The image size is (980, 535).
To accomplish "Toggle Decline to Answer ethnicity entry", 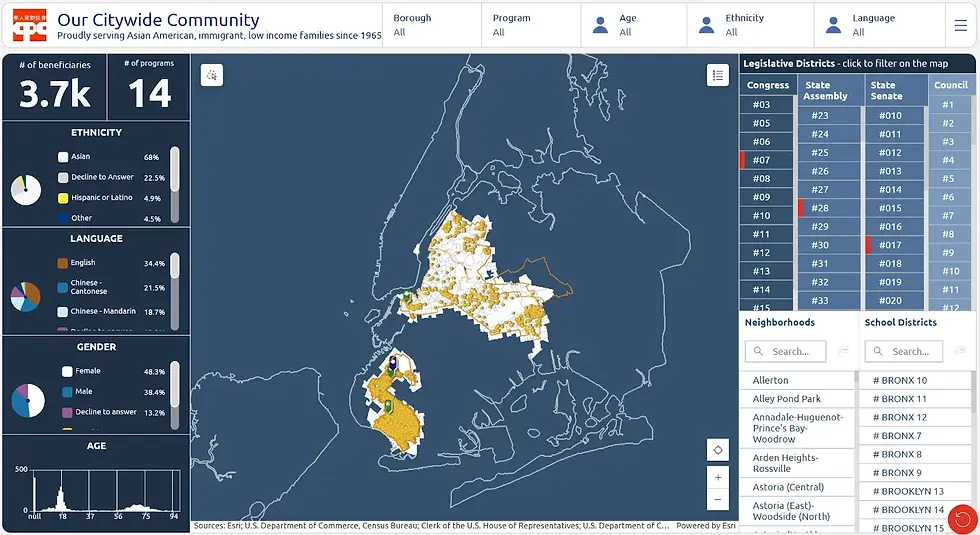I will click(111, 178).
